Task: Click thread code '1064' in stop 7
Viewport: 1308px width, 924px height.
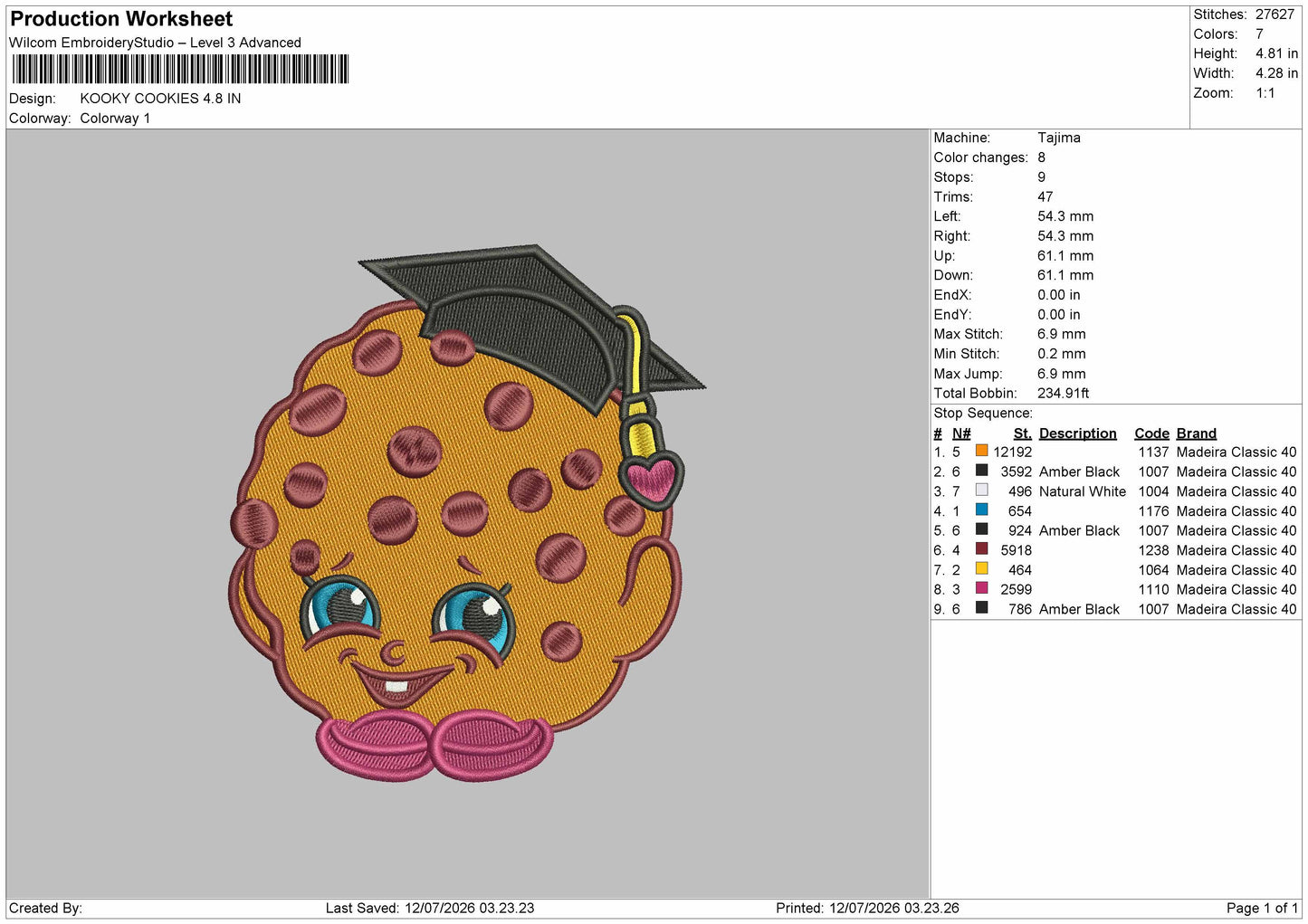Action: pyautogui.click(x=1154, y=570)
